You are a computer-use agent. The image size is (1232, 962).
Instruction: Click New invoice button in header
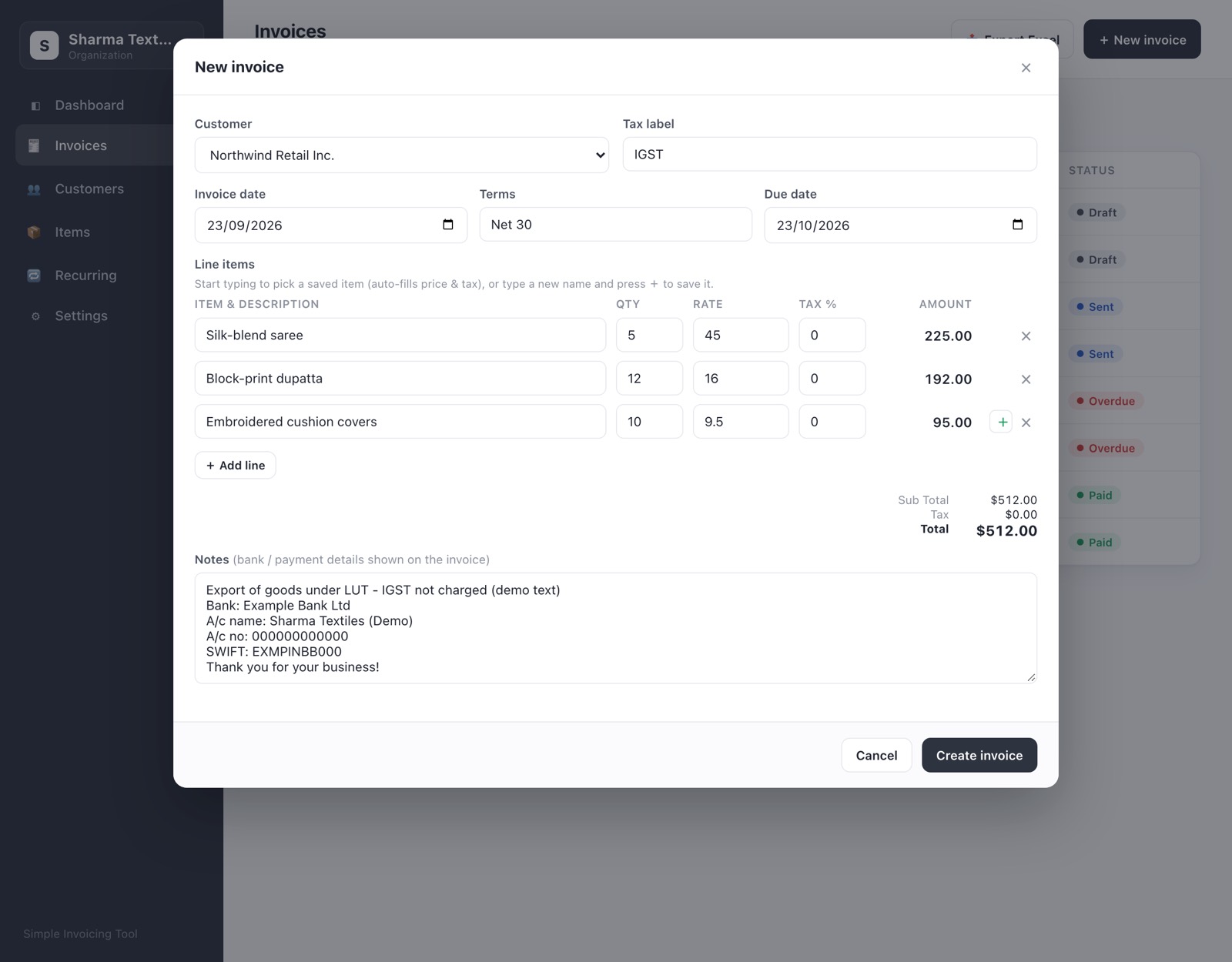[1142, 39]
